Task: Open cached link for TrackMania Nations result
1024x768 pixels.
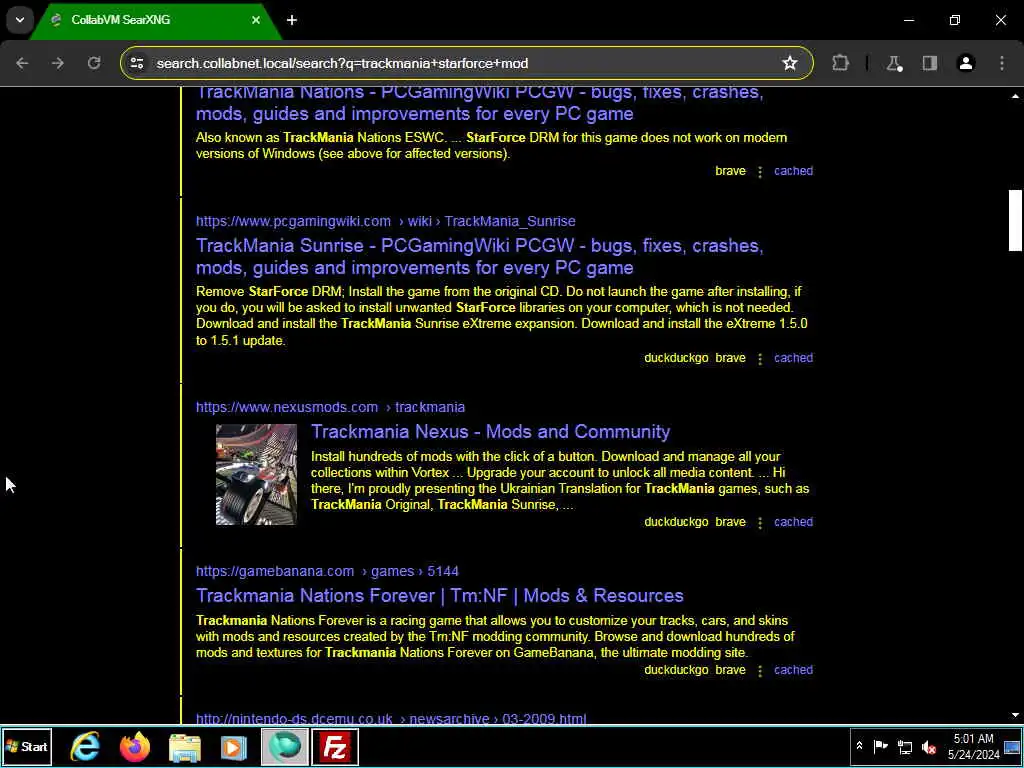Action: [793, 171]
